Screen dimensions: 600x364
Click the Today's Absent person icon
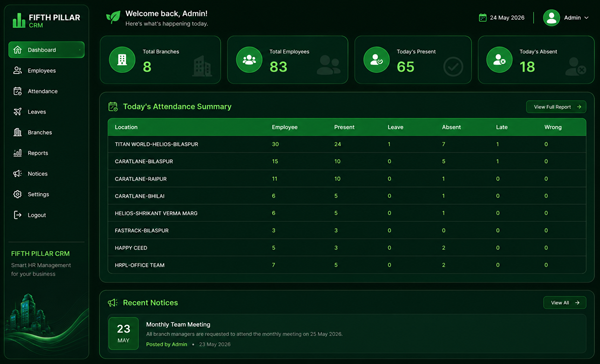tap(499, 60)
